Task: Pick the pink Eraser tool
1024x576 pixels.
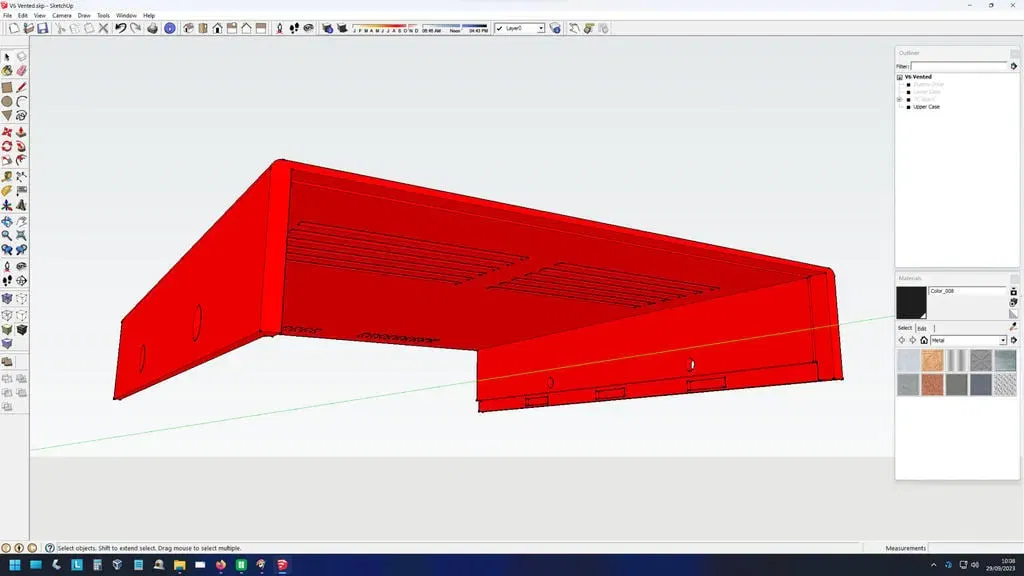Action: (22, 71)
